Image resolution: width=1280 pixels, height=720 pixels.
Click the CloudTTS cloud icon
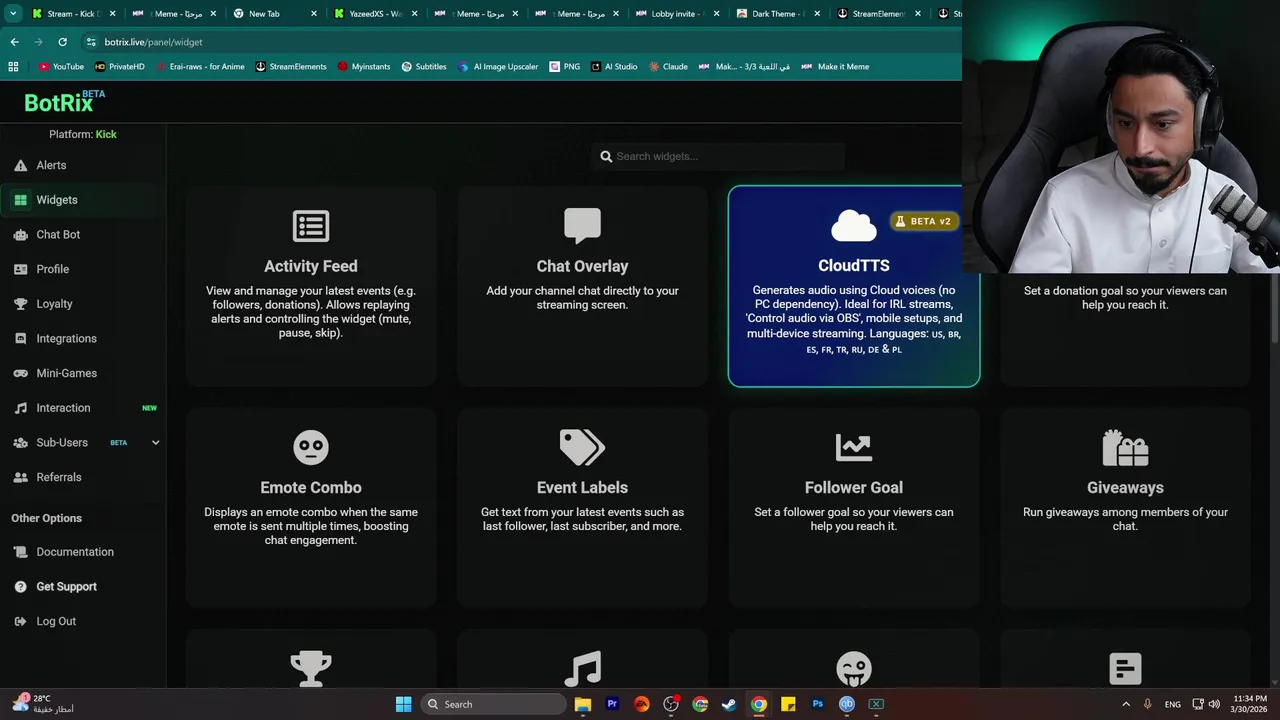point(853,226)
